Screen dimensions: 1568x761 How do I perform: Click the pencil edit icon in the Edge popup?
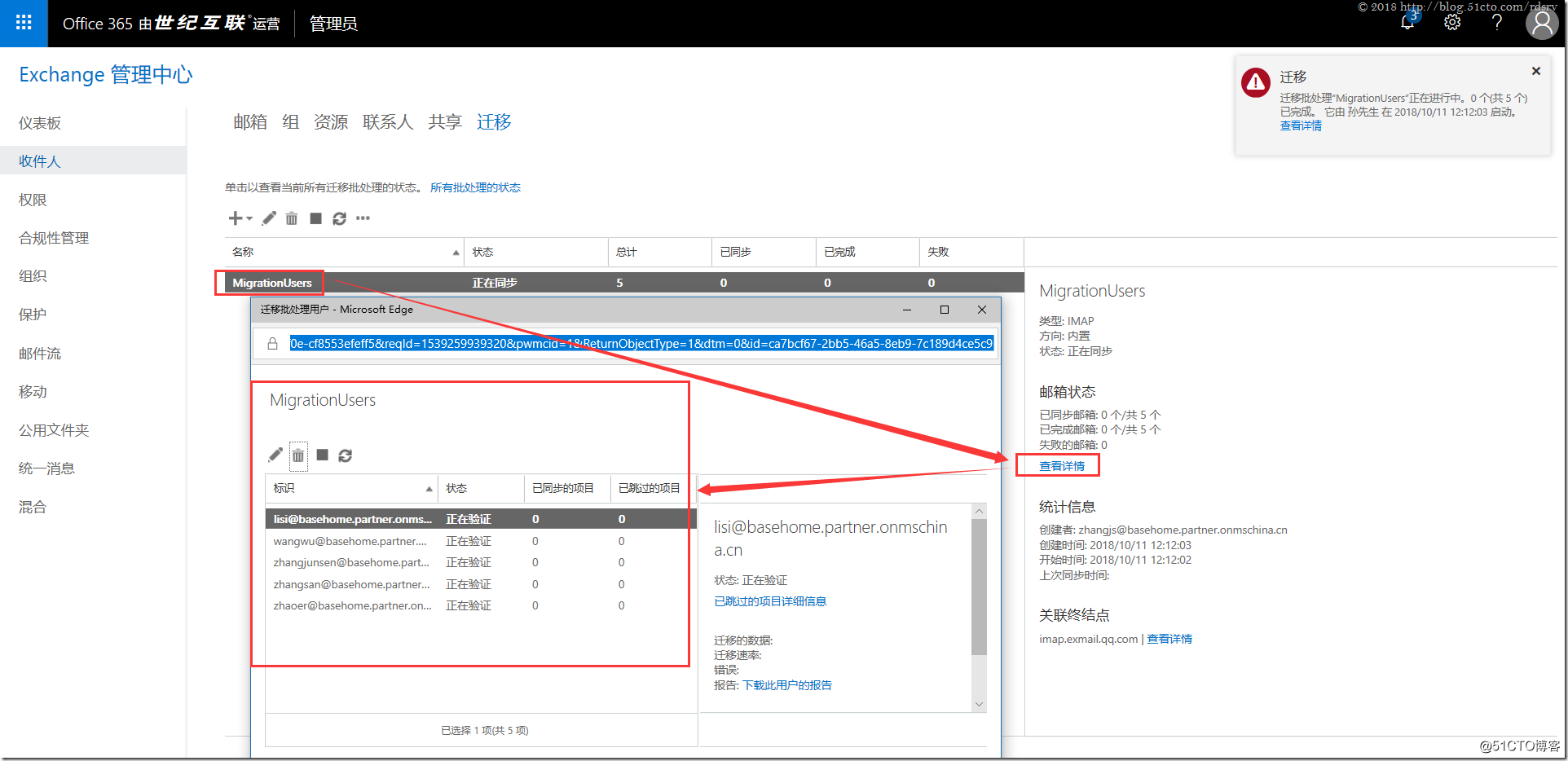275,455
